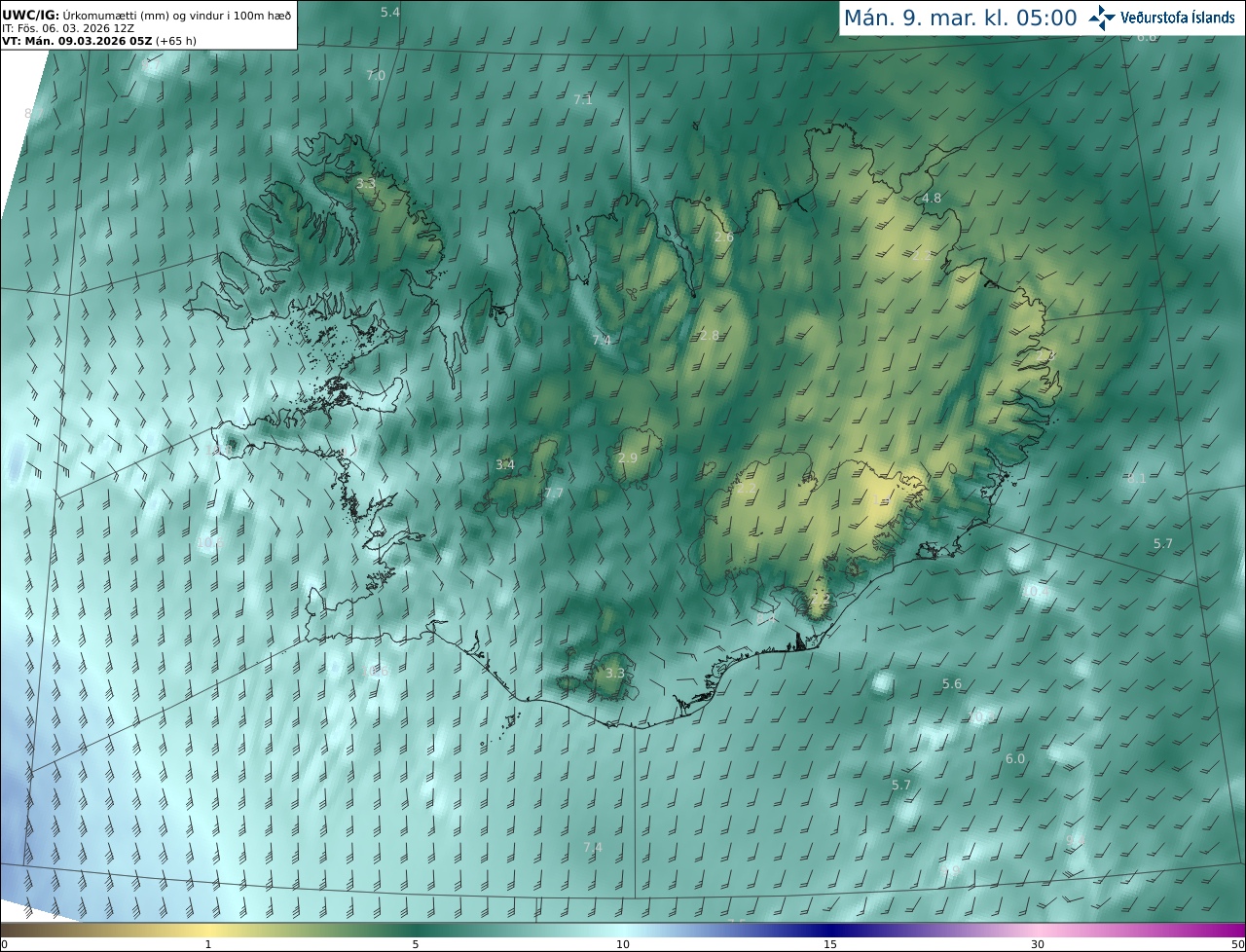
Task: Click the '4.8' value in northeast Iceland
Action: point(932,198)
